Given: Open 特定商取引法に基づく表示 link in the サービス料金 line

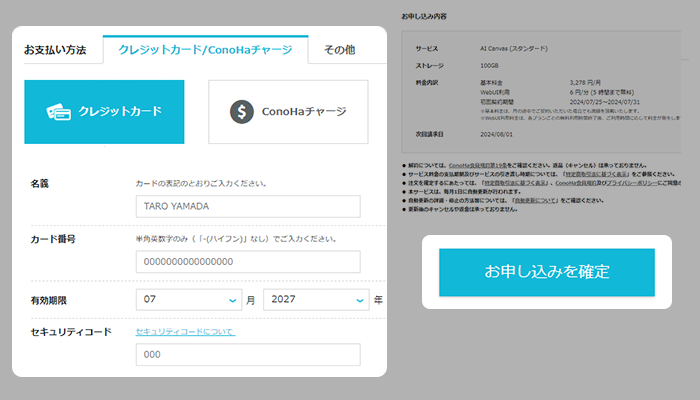Looking at the screenshot, I should 596,174.
